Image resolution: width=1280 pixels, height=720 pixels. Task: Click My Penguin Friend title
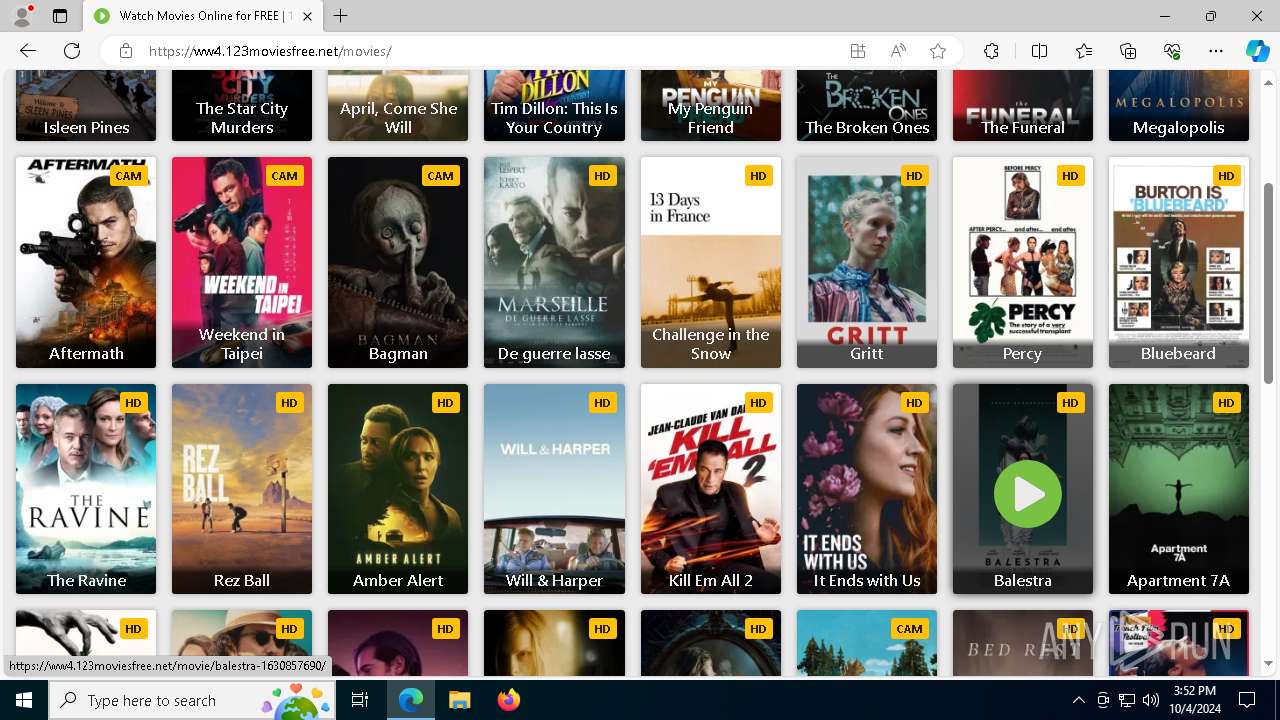click(711, 117)
